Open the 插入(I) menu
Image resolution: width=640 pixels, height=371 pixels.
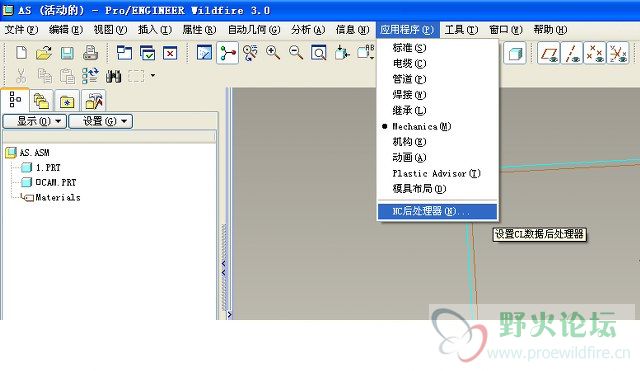pos(155,30)
